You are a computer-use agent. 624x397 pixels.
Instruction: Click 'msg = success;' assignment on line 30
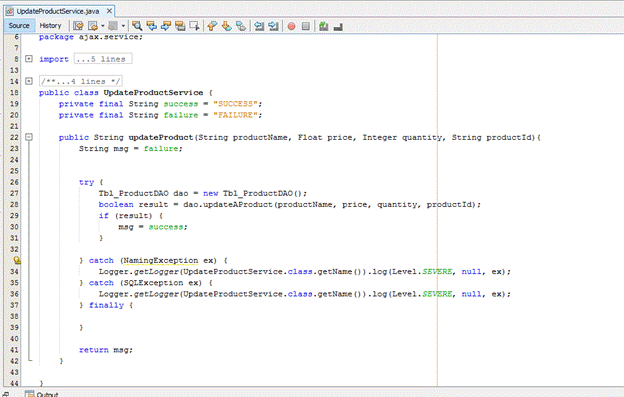point(153,227)
